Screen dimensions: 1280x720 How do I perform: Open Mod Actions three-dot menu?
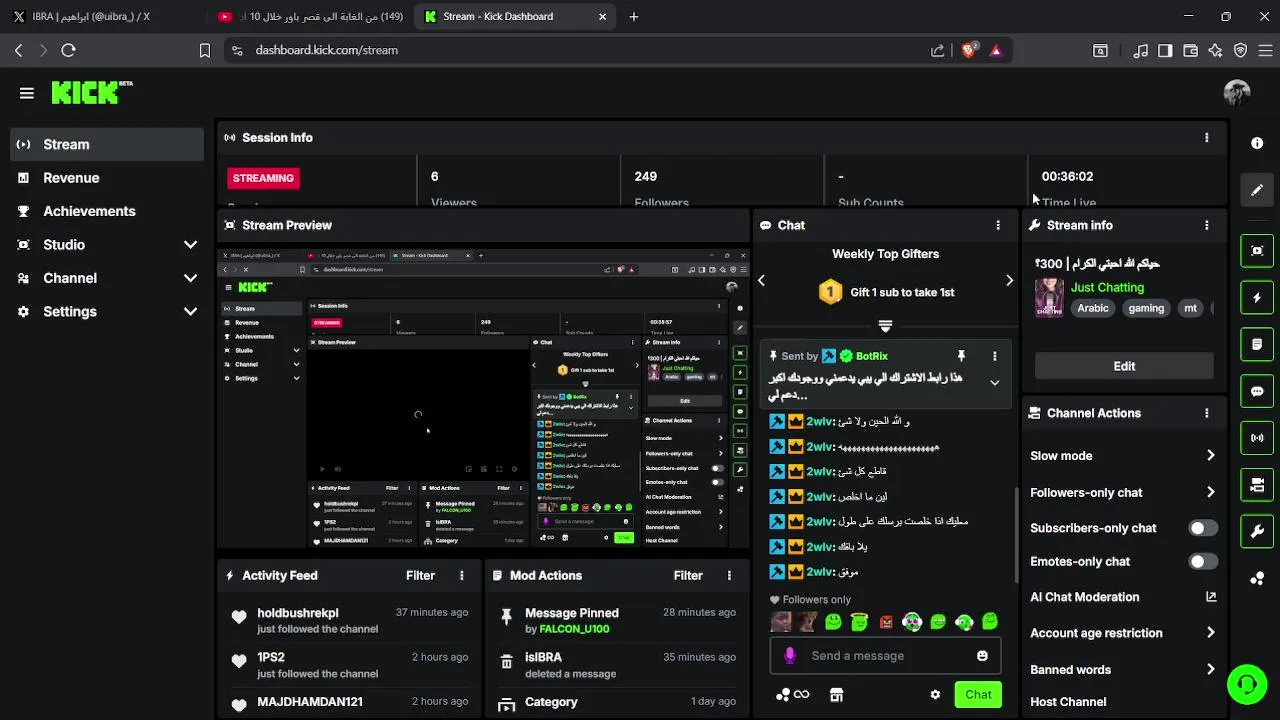tap(729, 575)
